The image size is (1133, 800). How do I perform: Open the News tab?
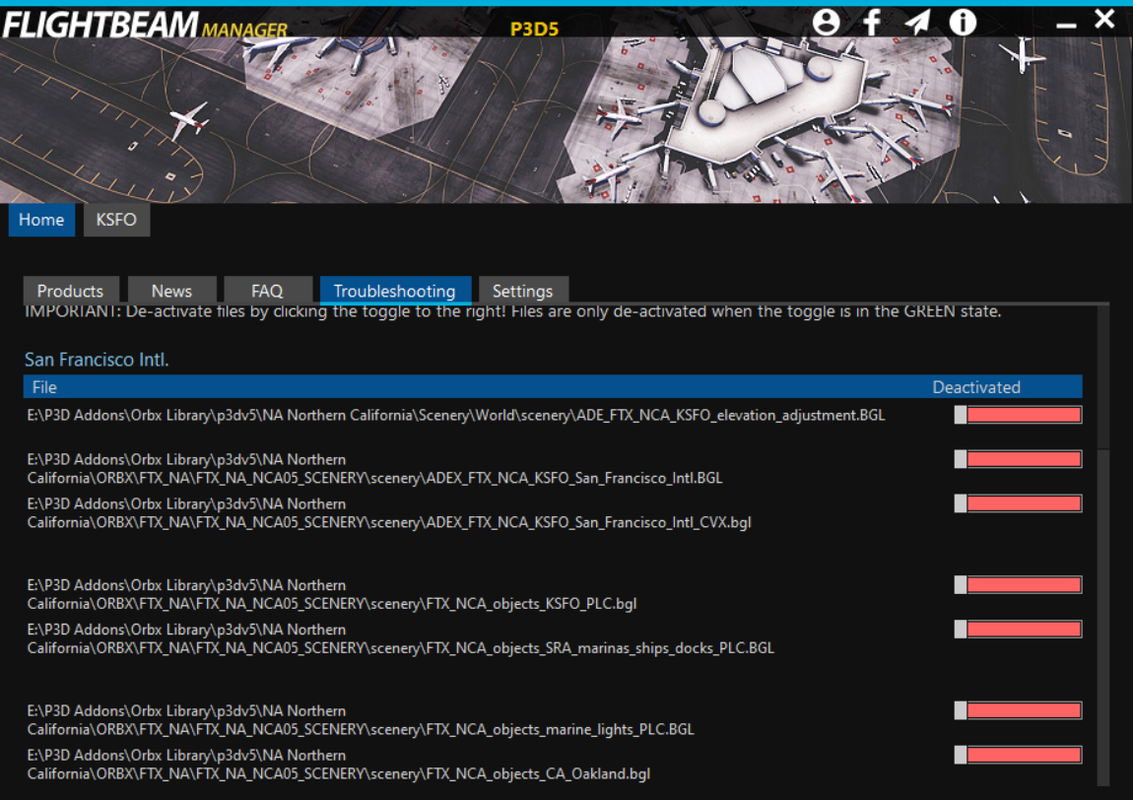point(172,291)
